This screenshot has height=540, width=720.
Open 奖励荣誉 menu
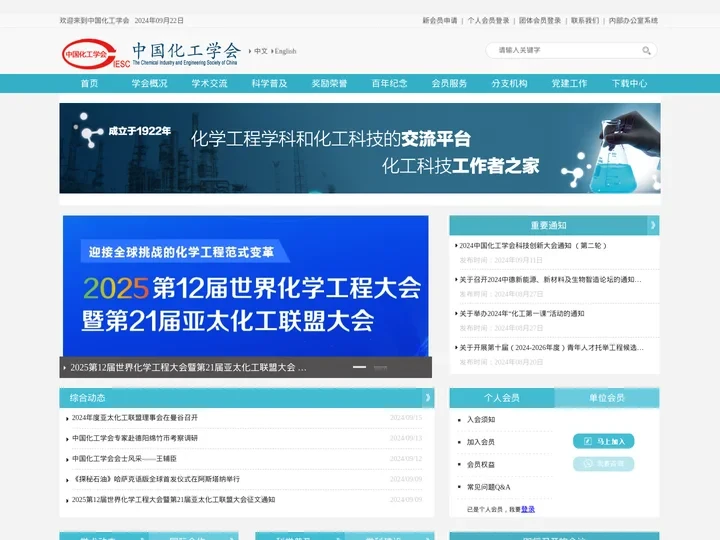click(x=329, y=84)
